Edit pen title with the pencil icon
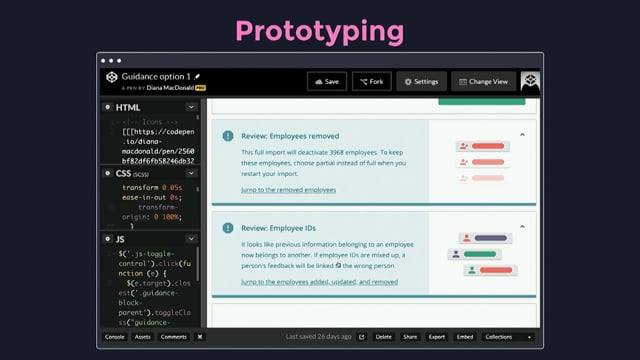 point(197,76)
